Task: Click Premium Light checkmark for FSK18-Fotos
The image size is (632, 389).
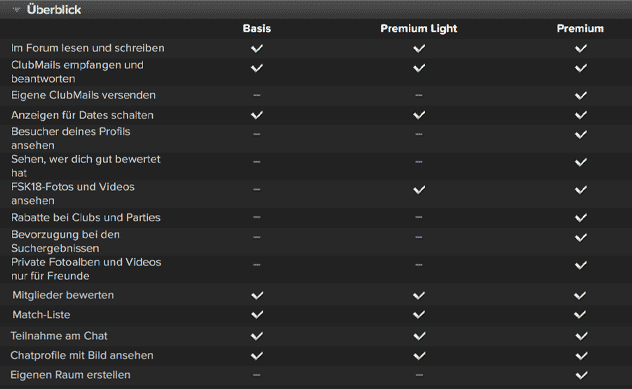Action: [x=419, y=189]
